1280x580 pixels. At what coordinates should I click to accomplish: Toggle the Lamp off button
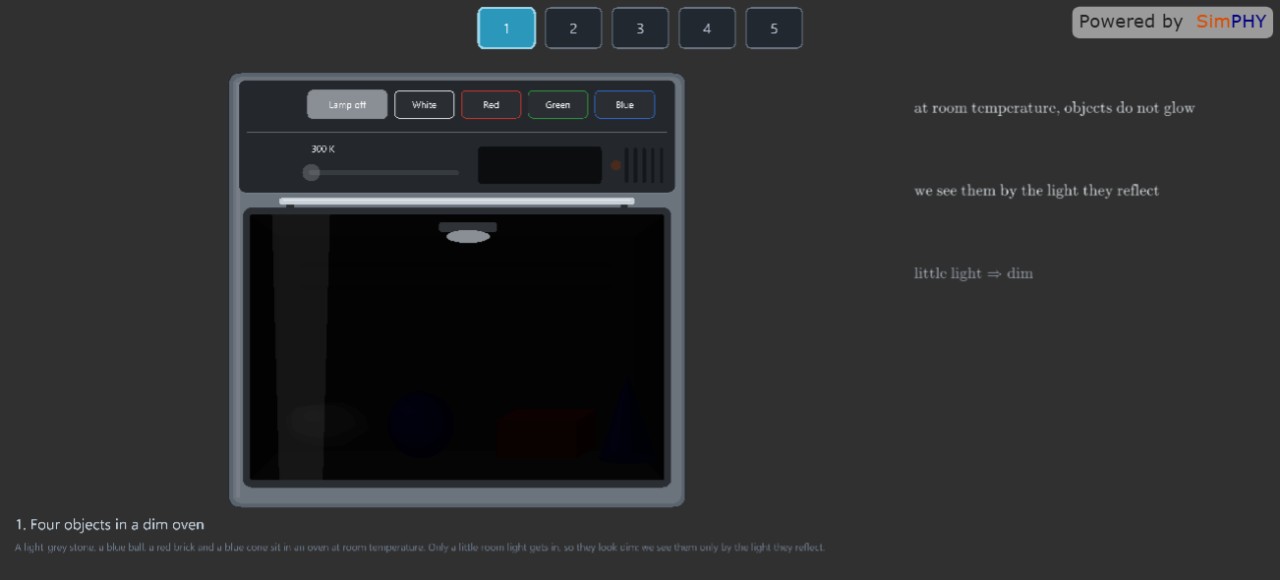click(347, 105)
